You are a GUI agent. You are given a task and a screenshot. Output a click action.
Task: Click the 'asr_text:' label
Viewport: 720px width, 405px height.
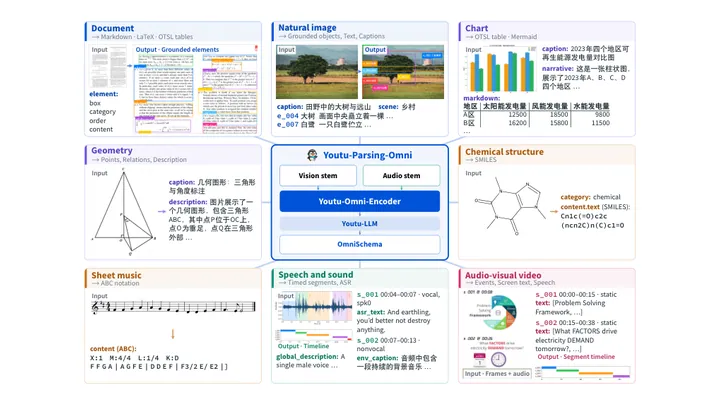click(x=371, y=312)
